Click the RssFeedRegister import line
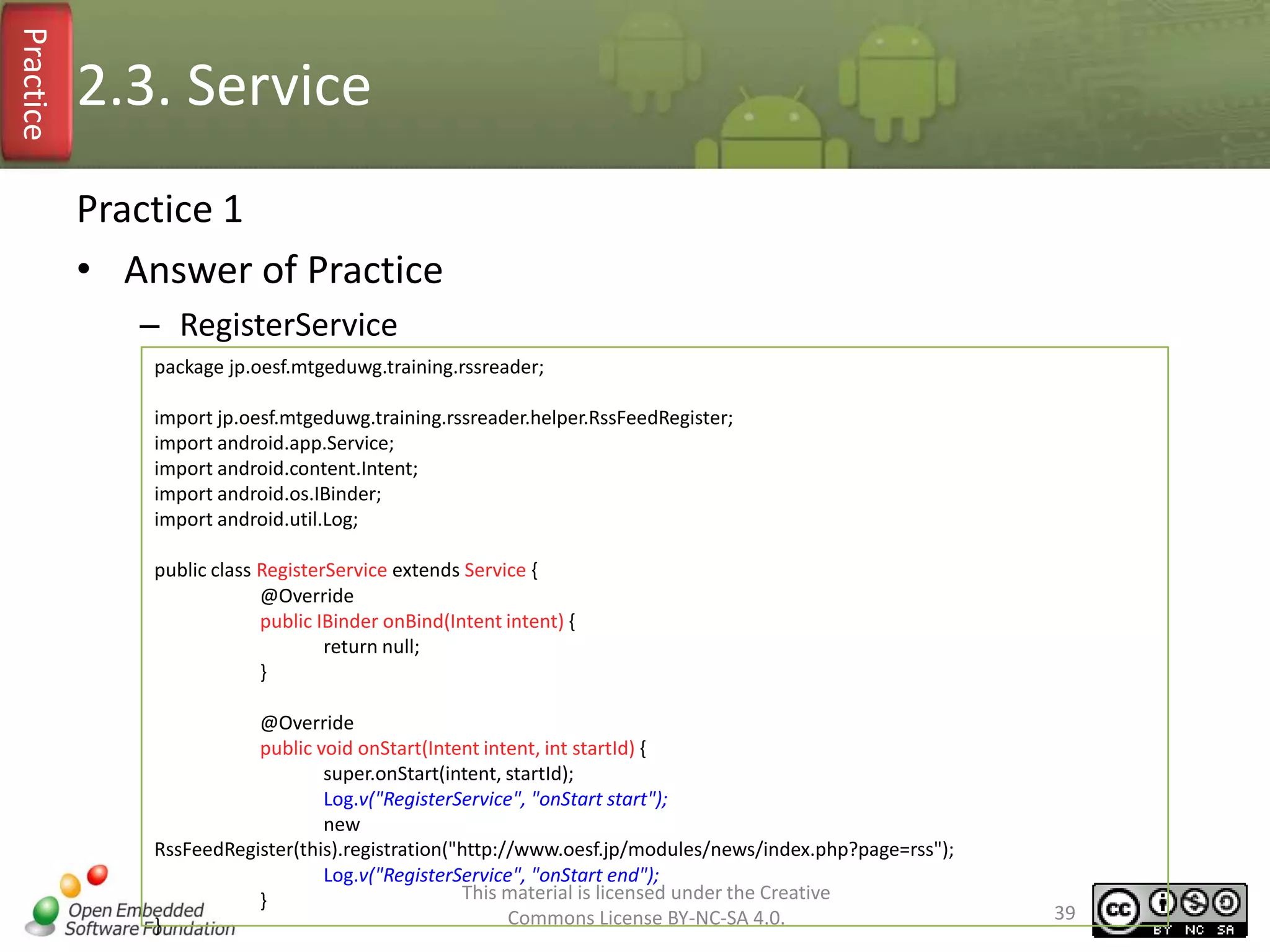The height and width of the screenshot is (952, 1270). 443,418
